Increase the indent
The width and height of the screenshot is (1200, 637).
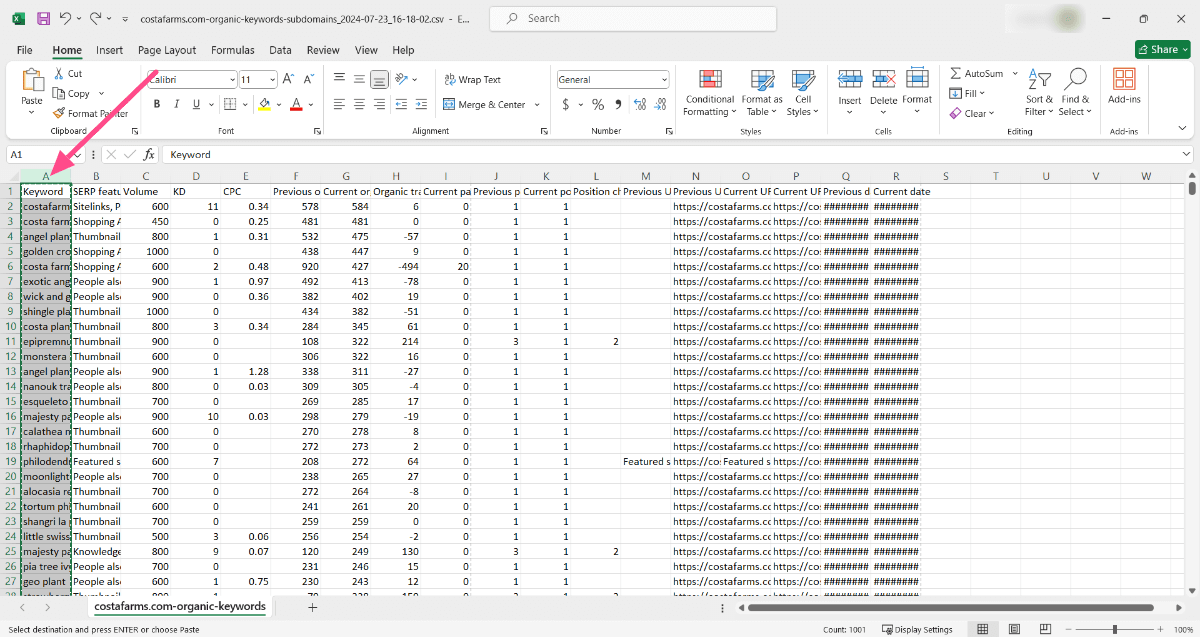tap(422, 104)
